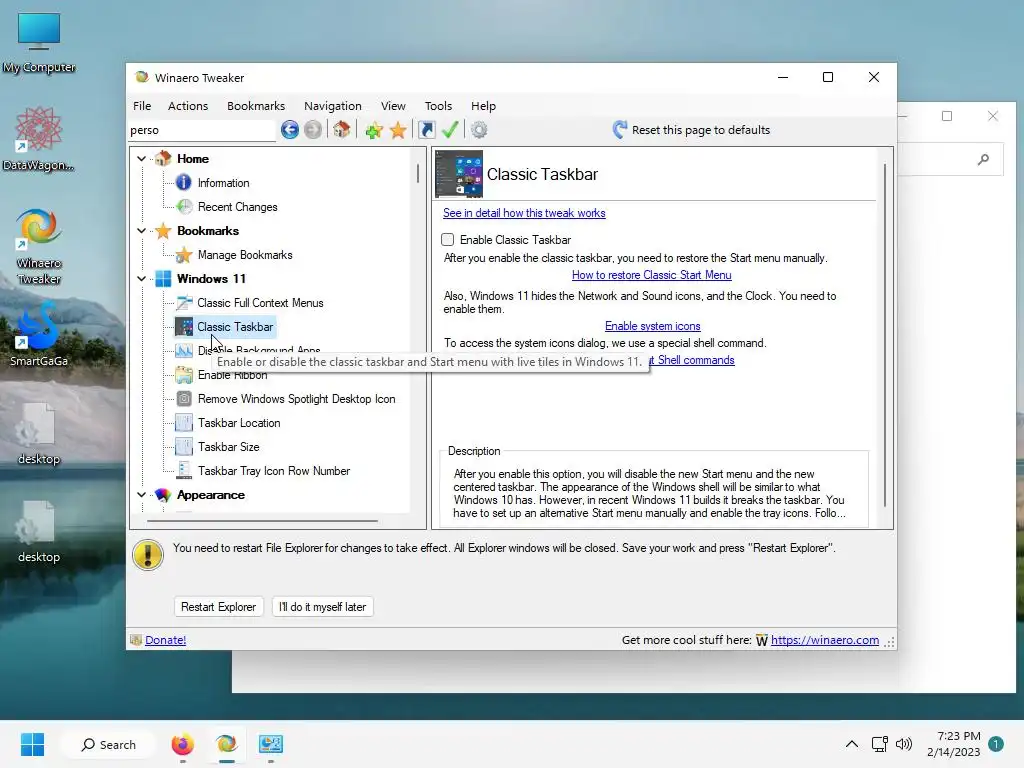1024x768 pixels.
Task: Click Reset this page to defaults
Action: click(701, 130)
